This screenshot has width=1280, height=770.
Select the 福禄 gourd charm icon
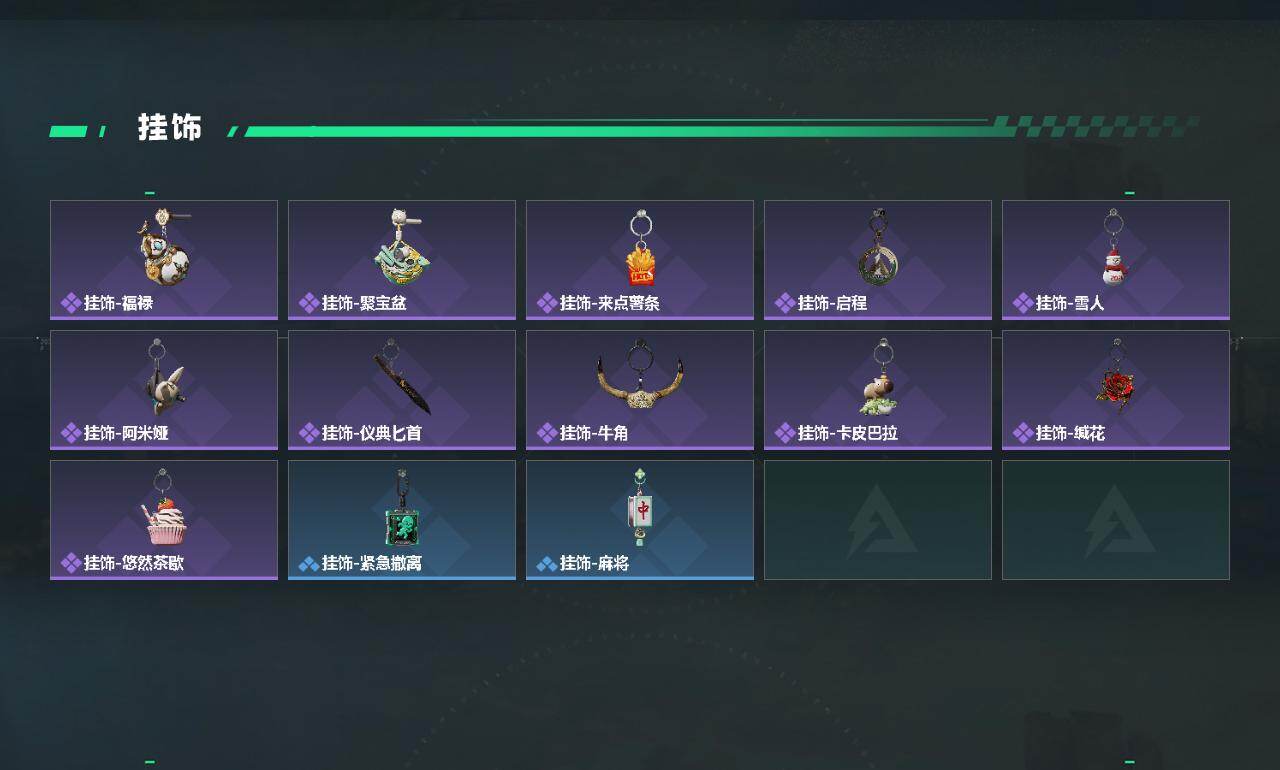coord(164,247)
